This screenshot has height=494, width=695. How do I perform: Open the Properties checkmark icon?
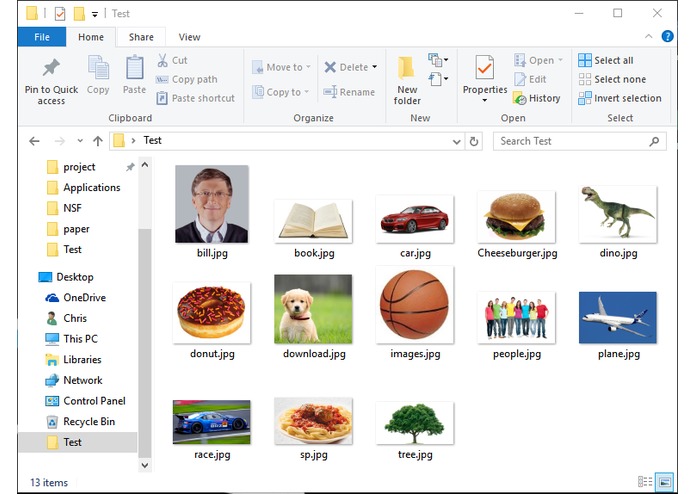click(484, 68)
